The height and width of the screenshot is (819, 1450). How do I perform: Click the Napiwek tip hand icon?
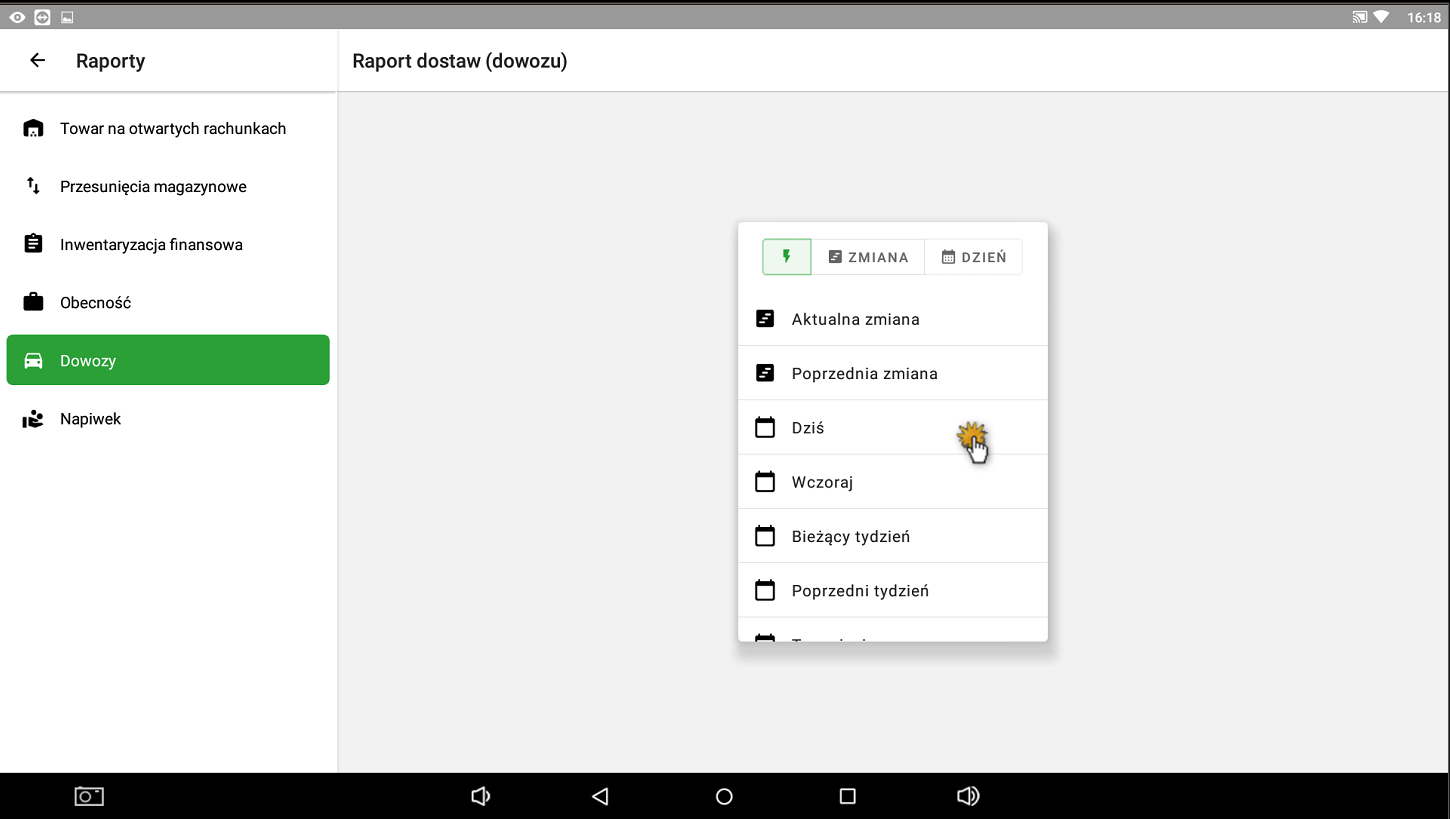(33, 419)
